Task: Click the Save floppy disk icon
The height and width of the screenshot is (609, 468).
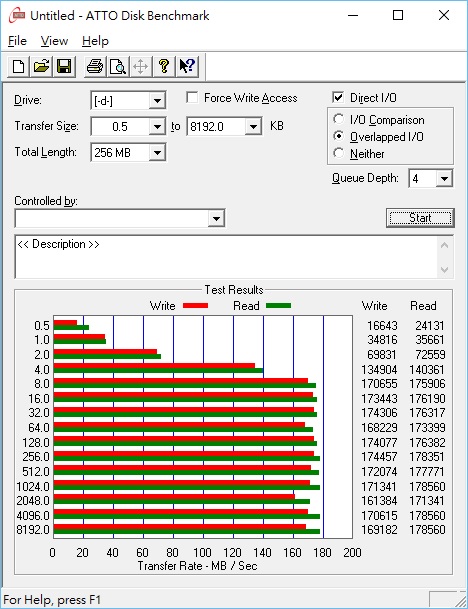Action: point(64,66)
